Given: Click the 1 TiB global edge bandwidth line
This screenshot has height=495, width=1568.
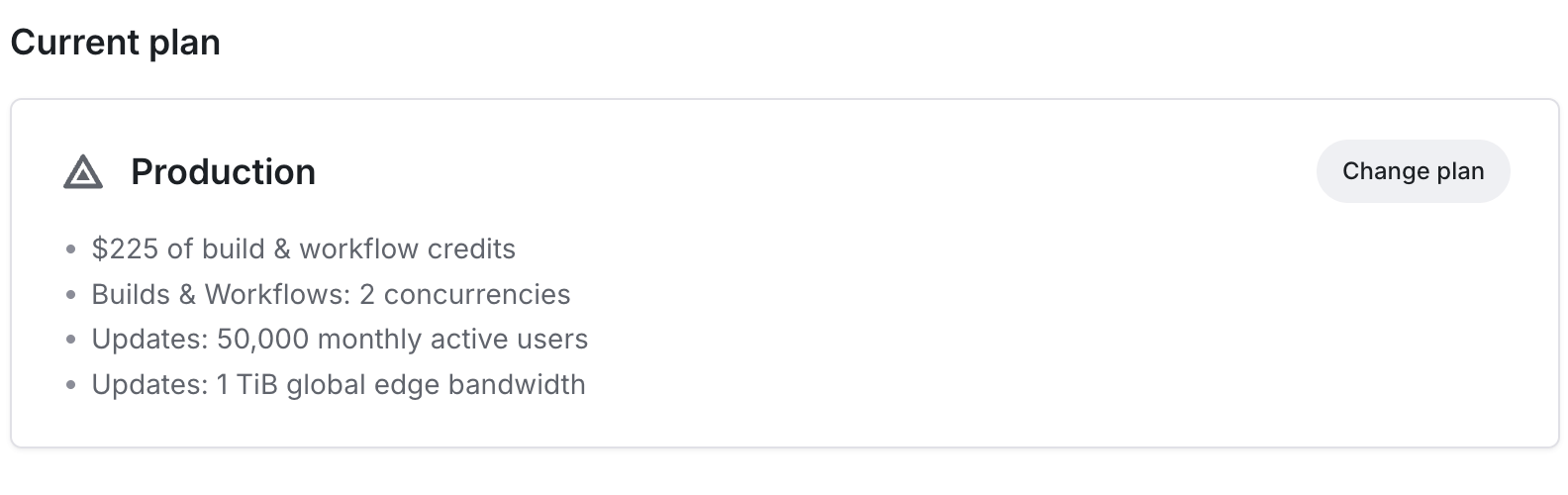Looking at the screenshot, I should click(x=339, y=384).
